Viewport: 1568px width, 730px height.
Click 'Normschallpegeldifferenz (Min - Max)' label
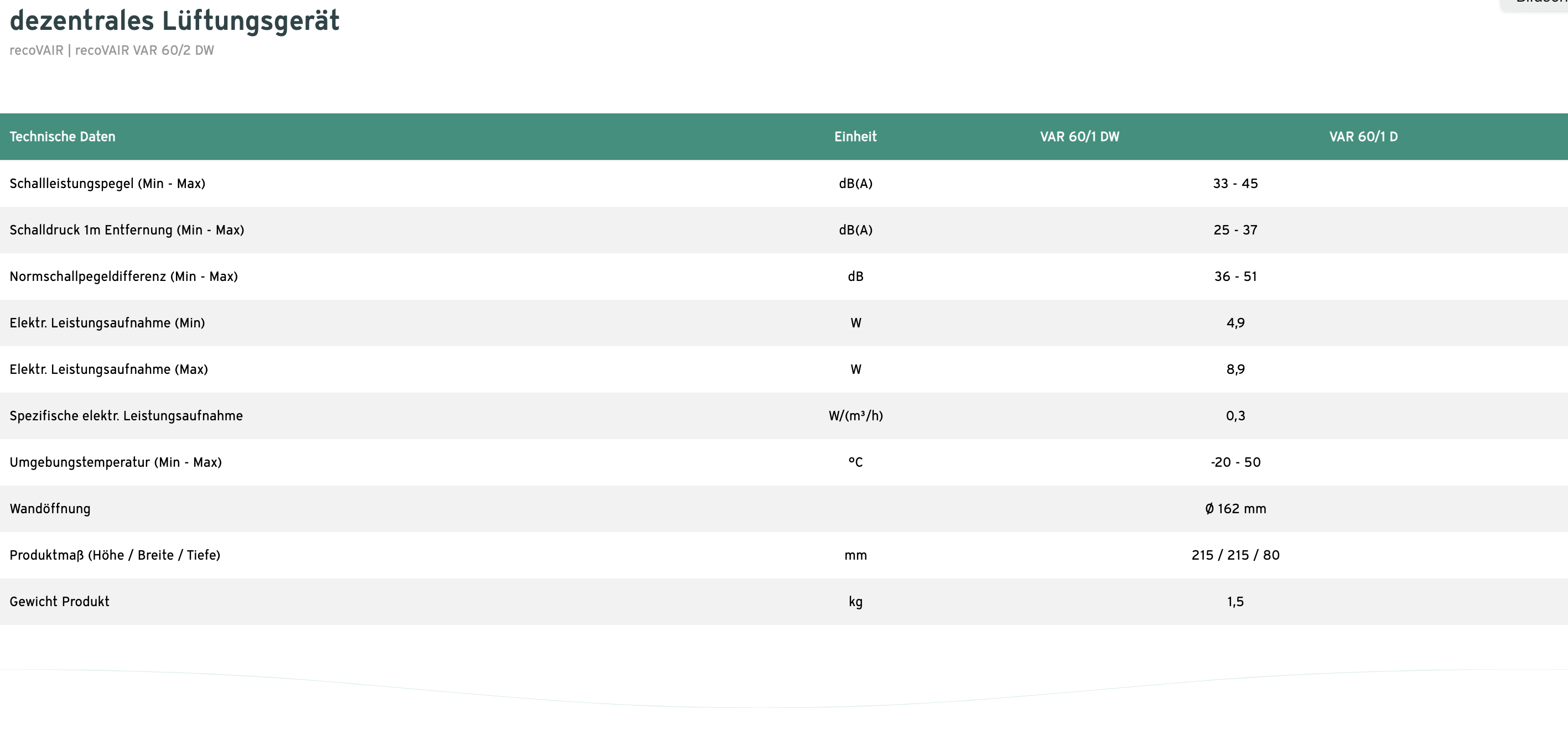pyautogui.click(x=124, y=277)
